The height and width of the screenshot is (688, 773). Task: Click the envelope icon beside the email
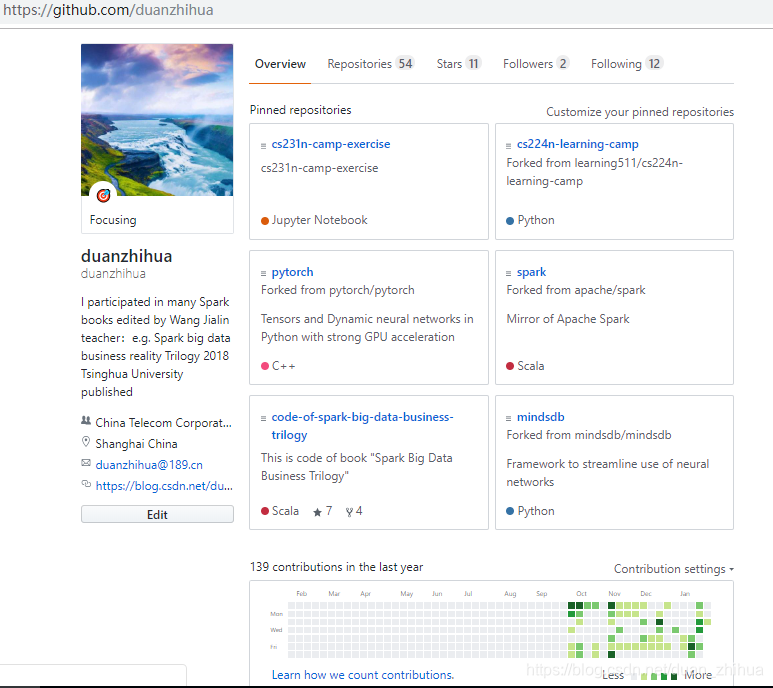coord(86,463)
